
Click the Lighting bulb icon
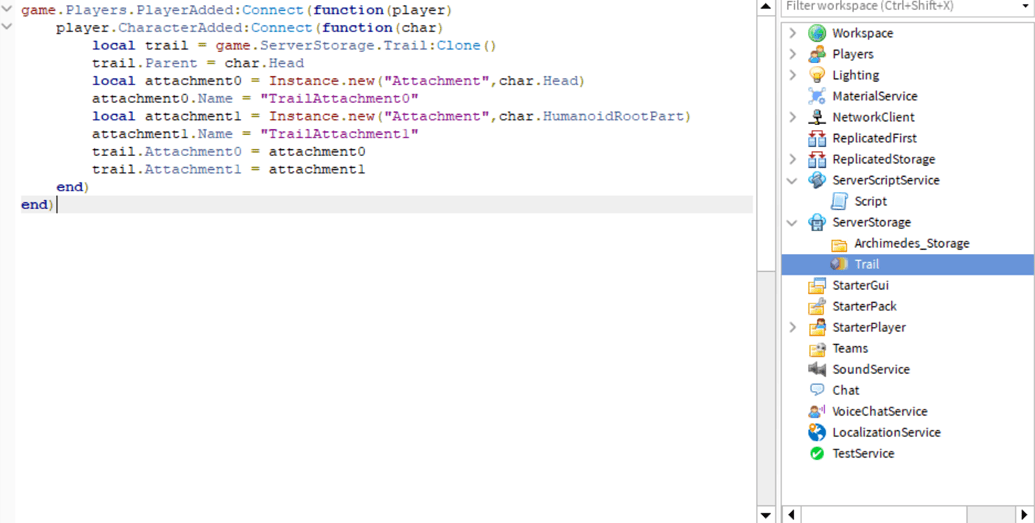[x=817, y=75]
